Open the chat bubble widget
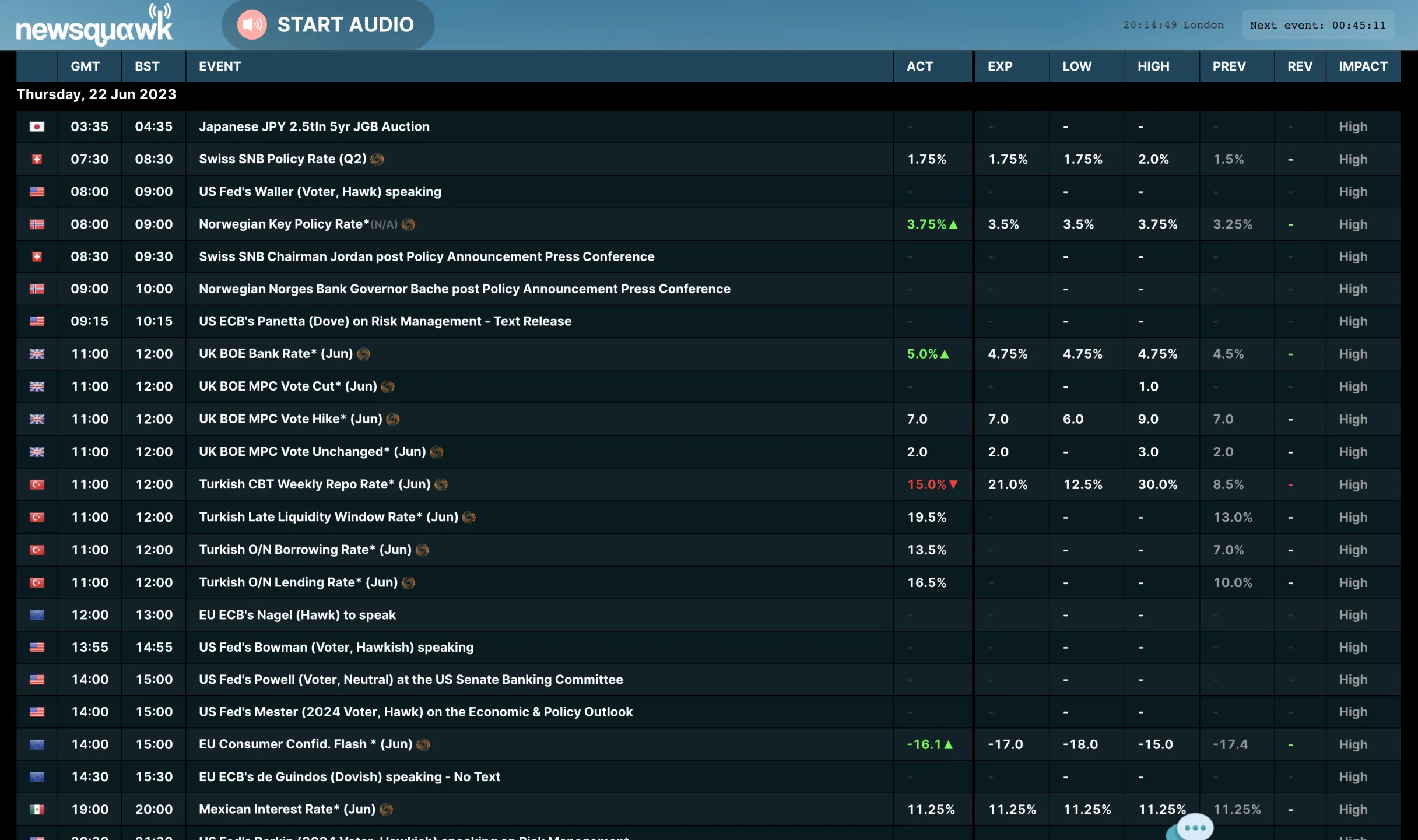This screenshot has width=1418, height=840. click(x=1194, y=827)
